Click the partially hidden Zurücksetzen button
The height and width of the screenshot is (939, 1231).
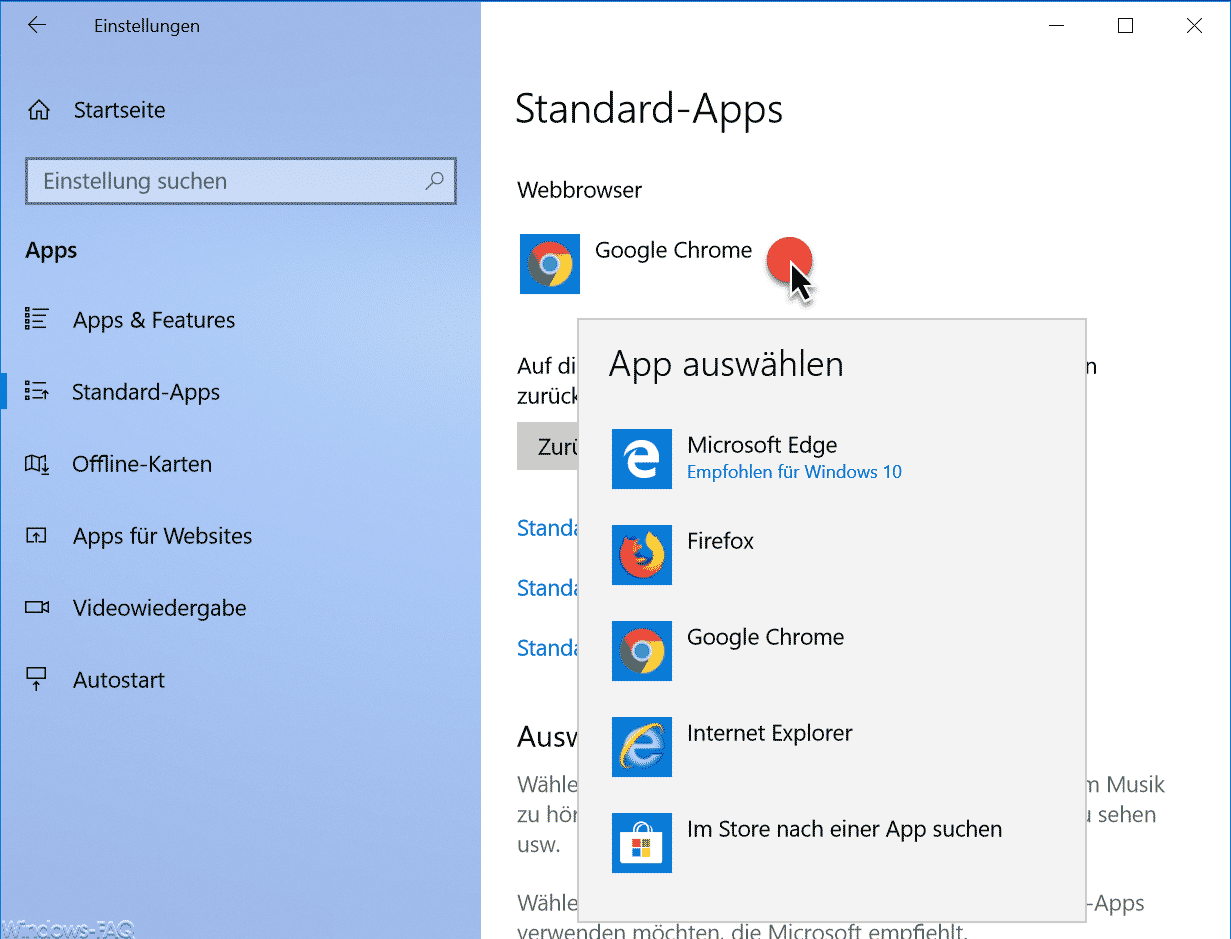pos(547,447)
